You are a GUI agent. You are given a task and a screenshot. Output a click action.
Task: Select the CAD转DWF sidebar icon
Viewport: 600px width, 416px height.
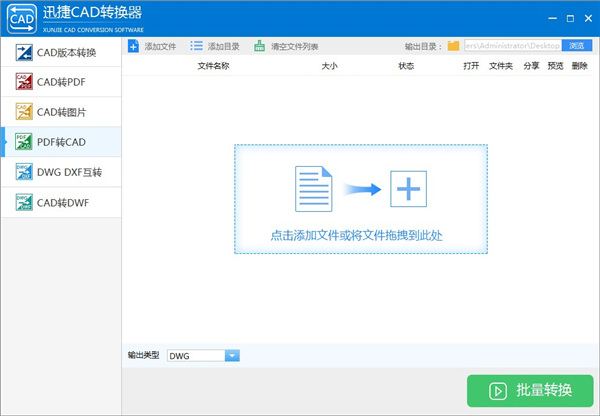coord(24,202)
